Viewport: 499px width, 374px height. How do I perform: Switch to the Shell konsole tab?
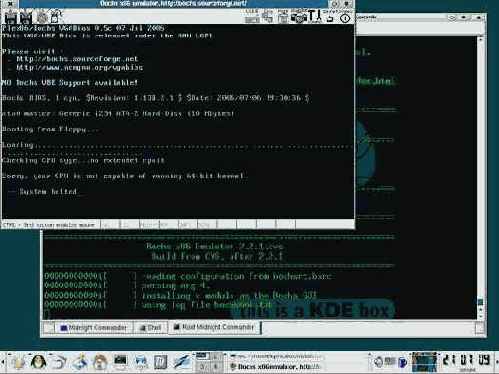click(x=150, y=328)
